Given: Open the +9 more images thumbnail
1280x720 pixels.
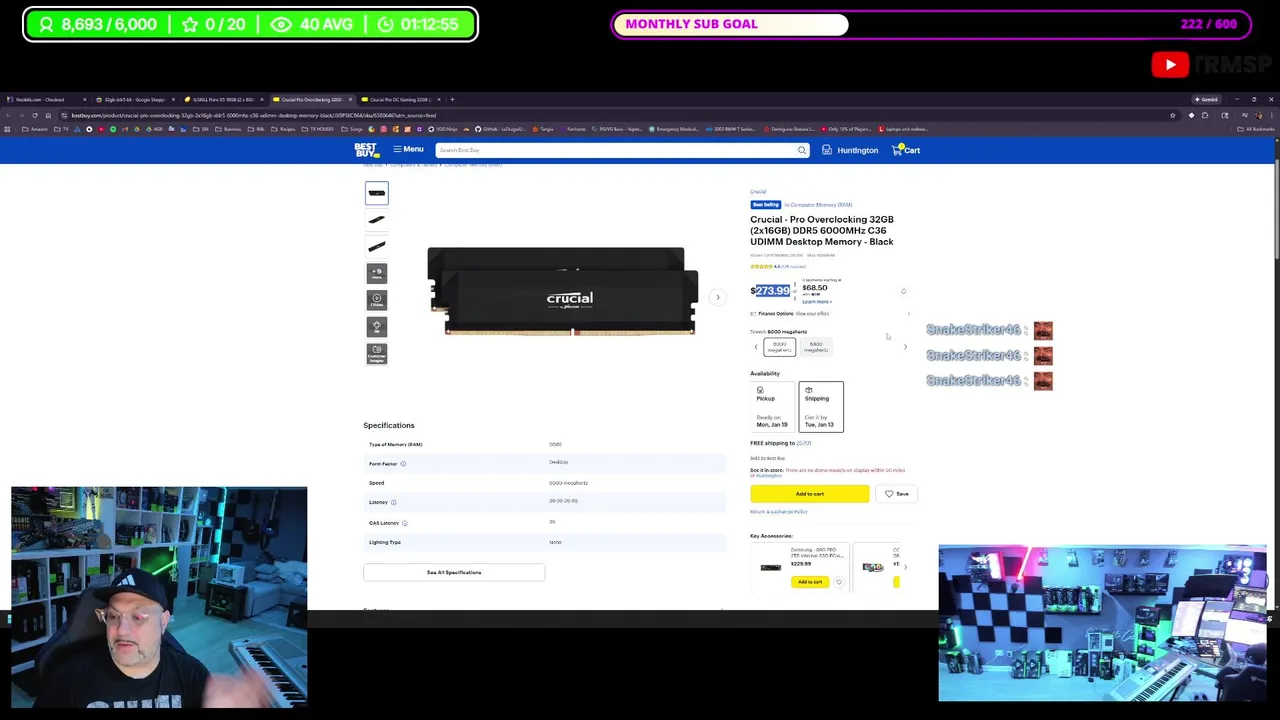Looking at the screenshot, I should [x=377, y=273].
